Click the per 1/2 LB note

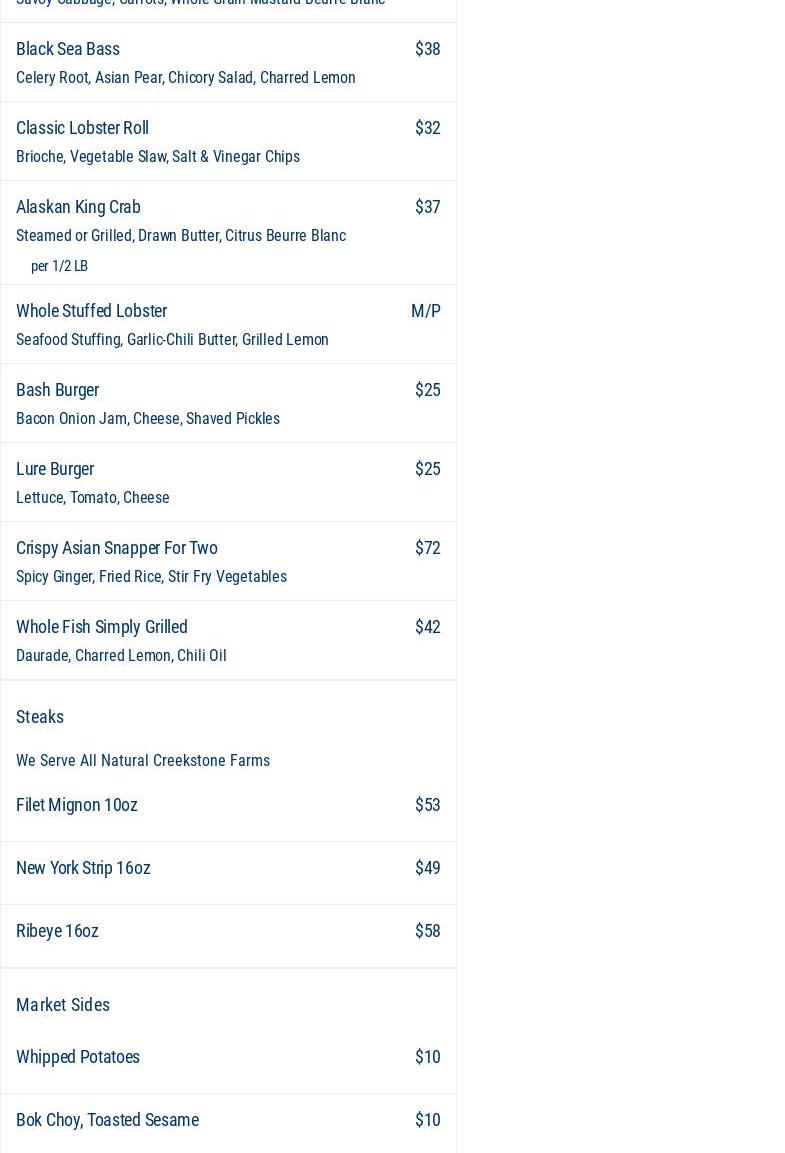click(x=59, y=266)
